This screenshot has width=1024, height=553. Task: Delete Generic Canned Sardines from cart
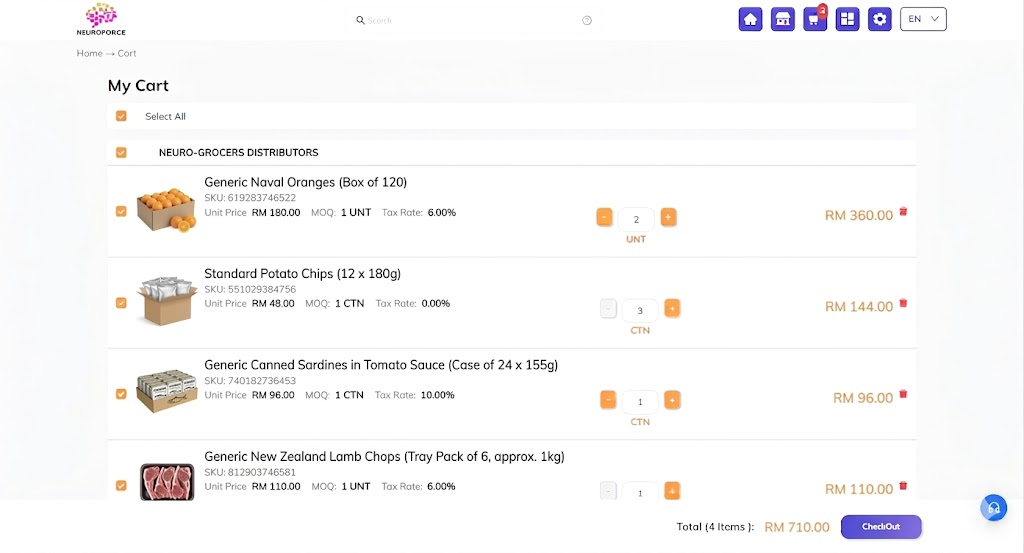tap(903, 394)
